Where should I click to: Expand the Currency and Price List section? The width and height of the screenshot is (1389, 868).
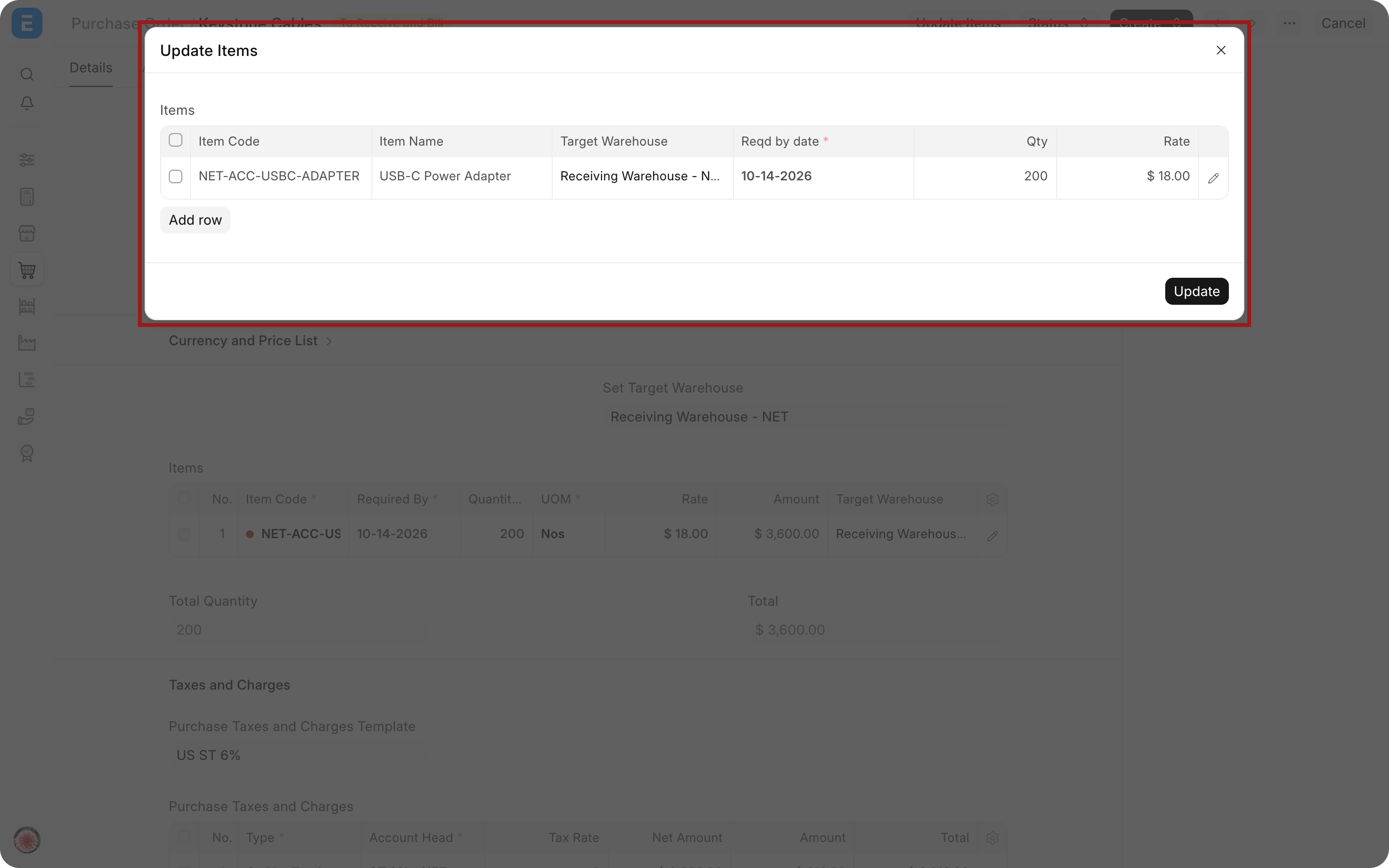click(x=250, y=341)
